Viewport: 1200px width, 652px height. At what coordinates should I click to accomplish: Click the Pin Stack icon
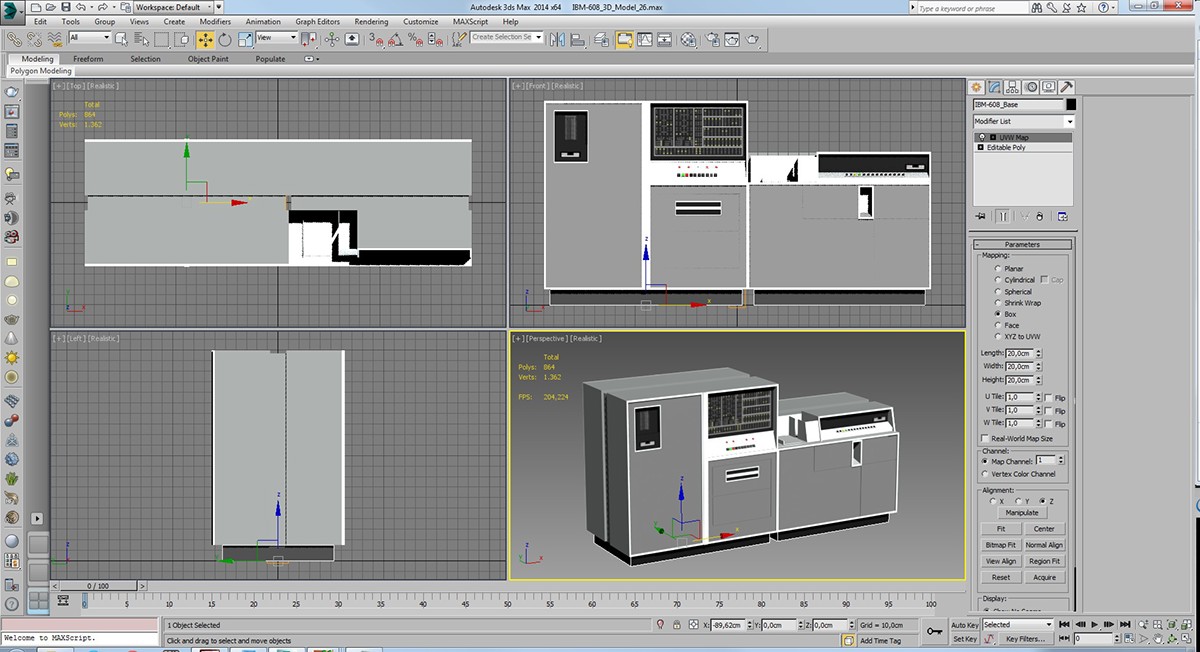point(980,216)
